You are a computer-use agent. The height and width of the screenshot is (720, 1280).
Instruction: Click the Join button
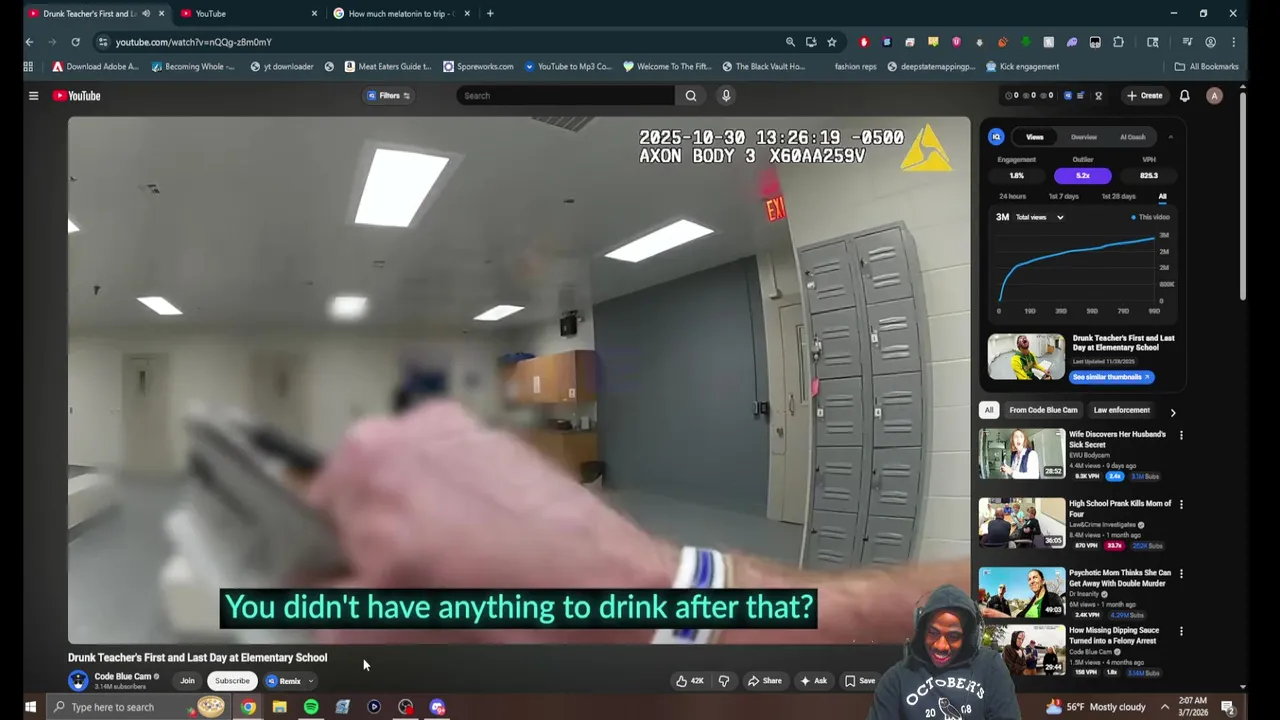coord(187,681)
